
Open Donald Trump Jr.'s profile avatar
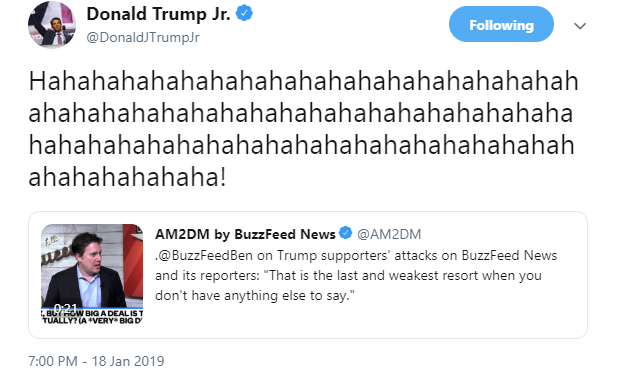(x=52, y=25)
